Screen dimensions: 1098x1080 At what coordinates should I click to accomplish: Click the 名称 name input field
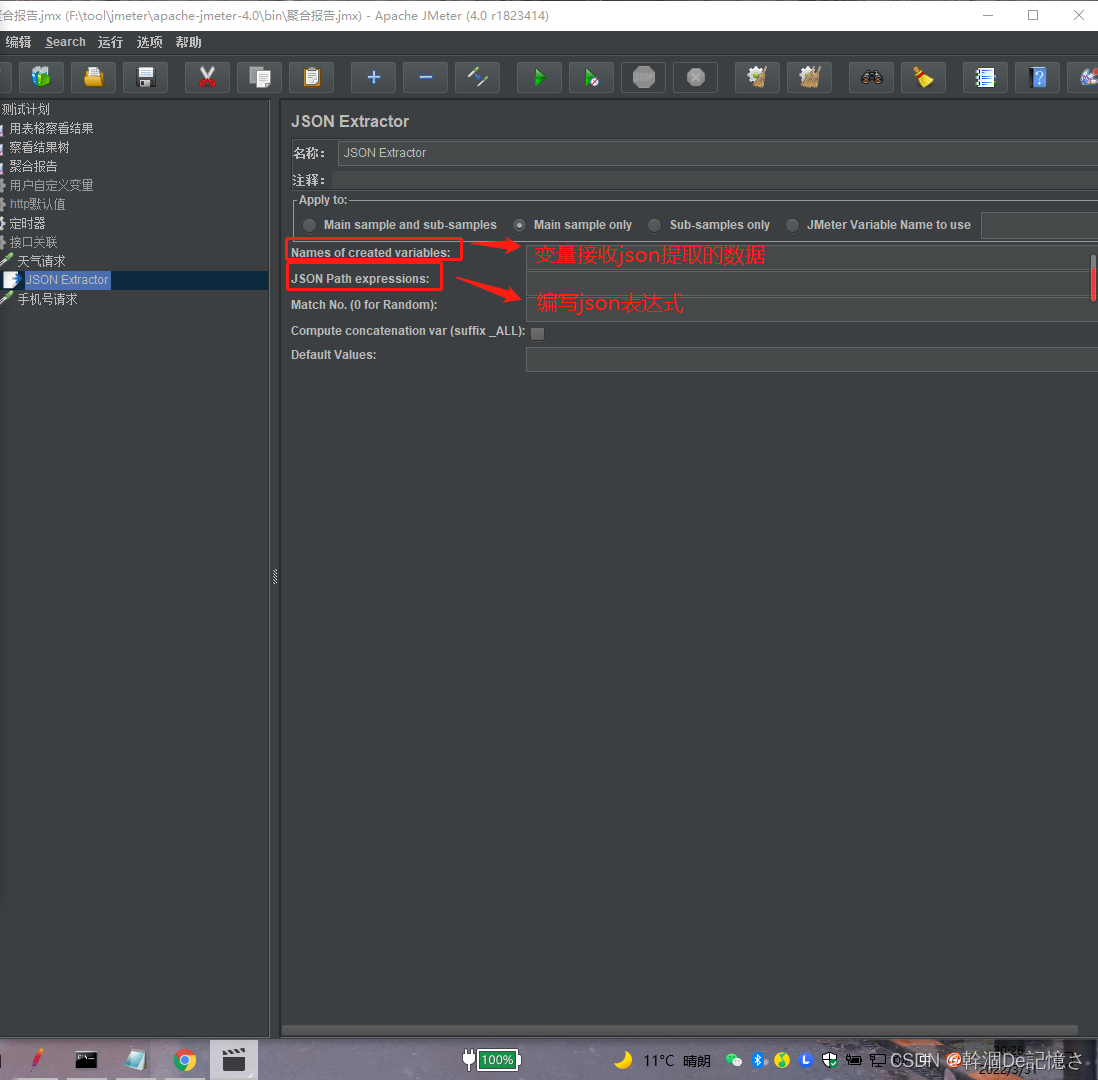tap(717, 153)
